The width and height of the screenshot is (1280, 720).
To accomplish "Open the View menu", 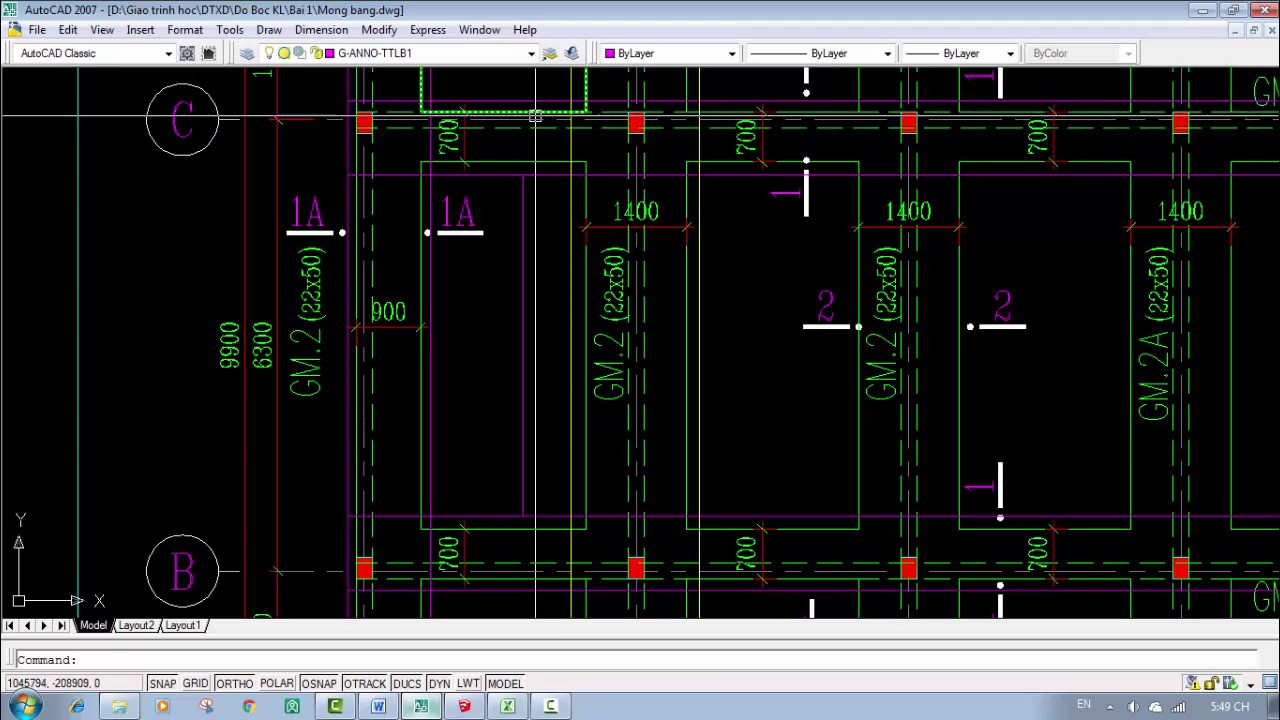I will 102,30.
